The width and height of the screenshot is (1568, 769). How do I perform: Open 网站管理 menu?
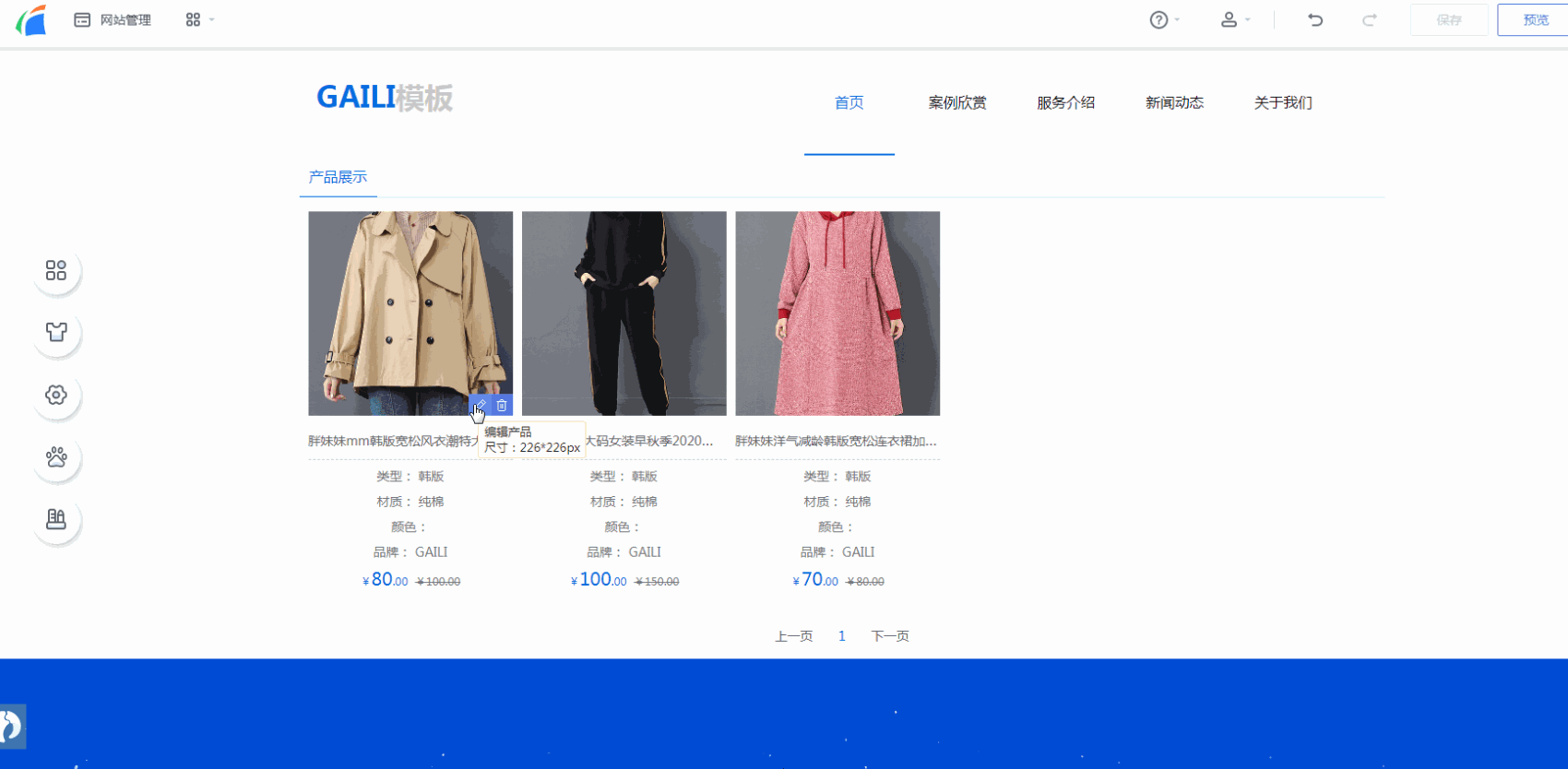pyautogui.click(x=113, y=19)
